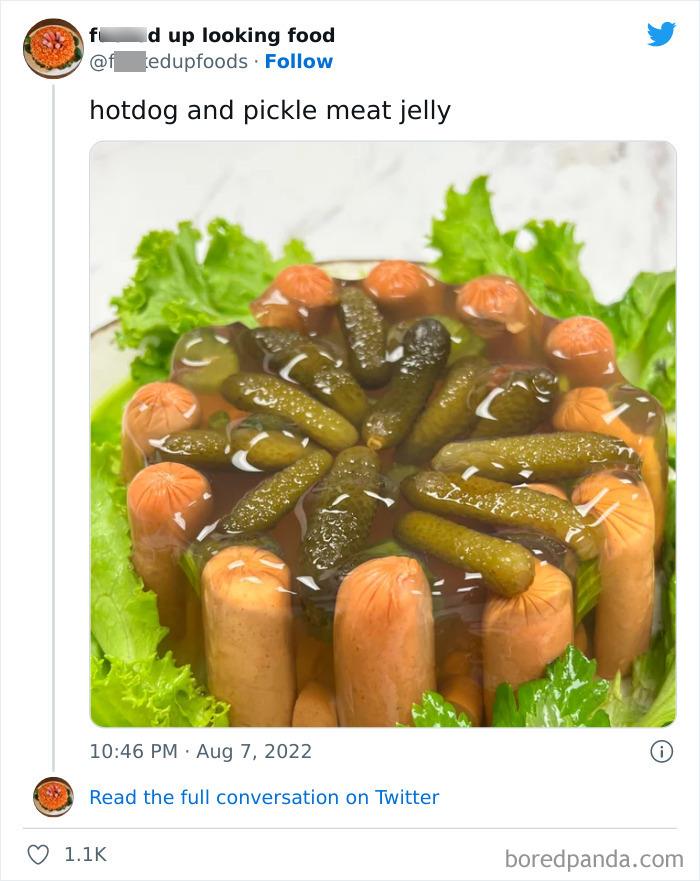Click the blue Twitter bird logo

[661, 34]
